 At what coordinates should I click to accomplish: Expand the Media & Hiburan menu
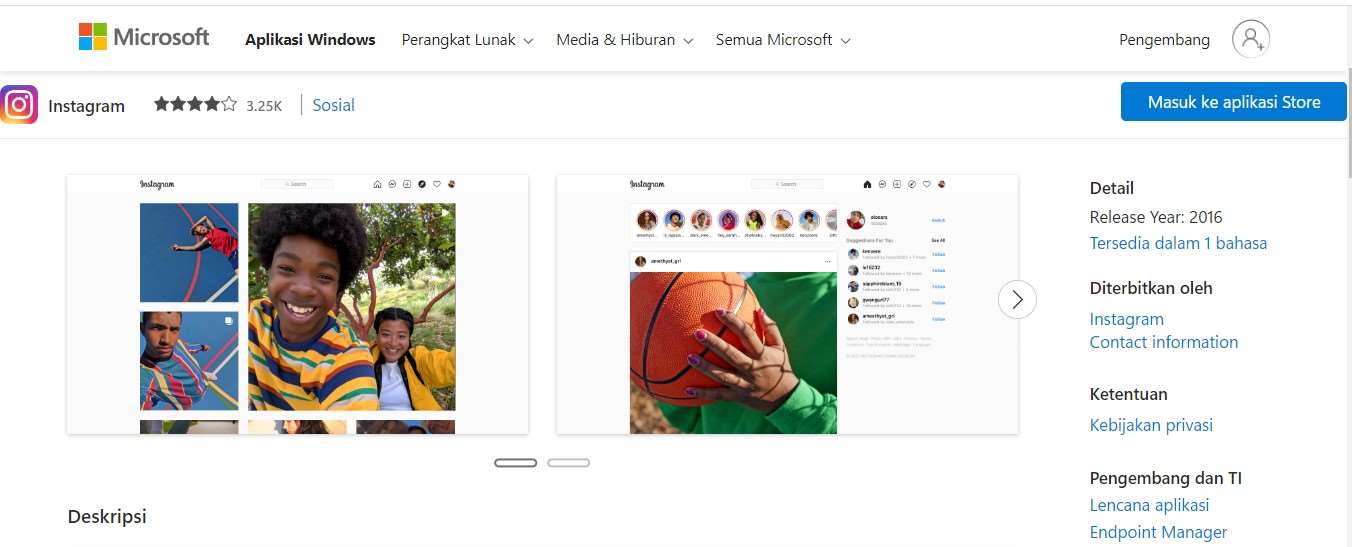(624, 40)
